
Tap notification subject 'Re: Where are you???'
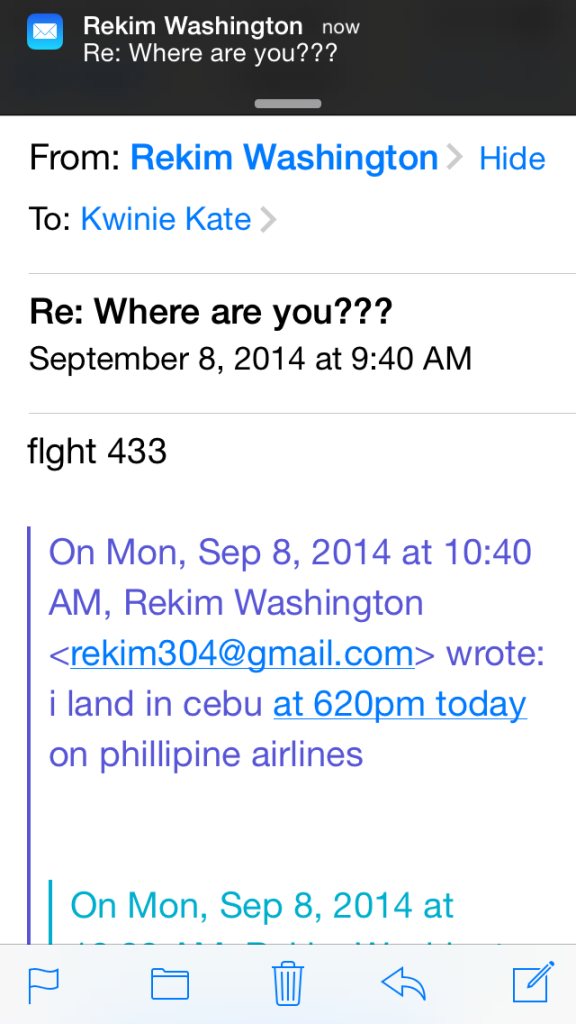tap(210, 52)
